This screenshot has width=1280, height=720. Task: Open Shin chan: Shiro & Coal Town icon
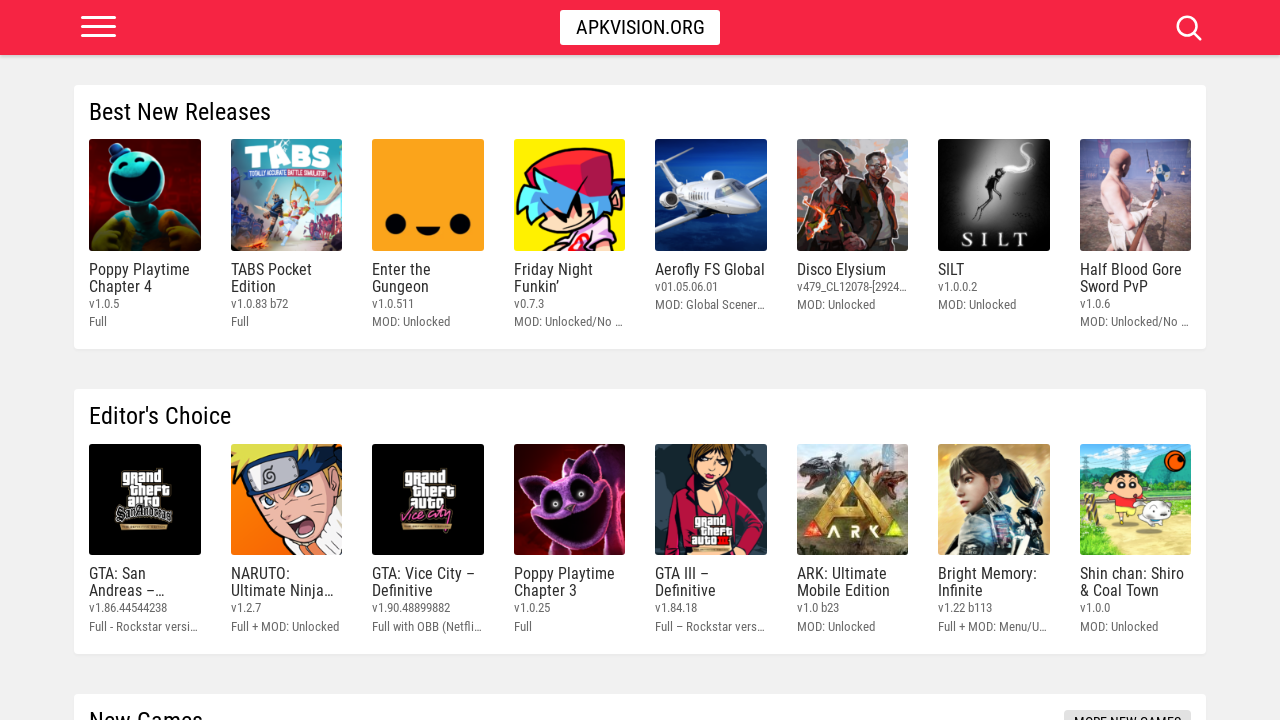click(x=1135, y=500)
